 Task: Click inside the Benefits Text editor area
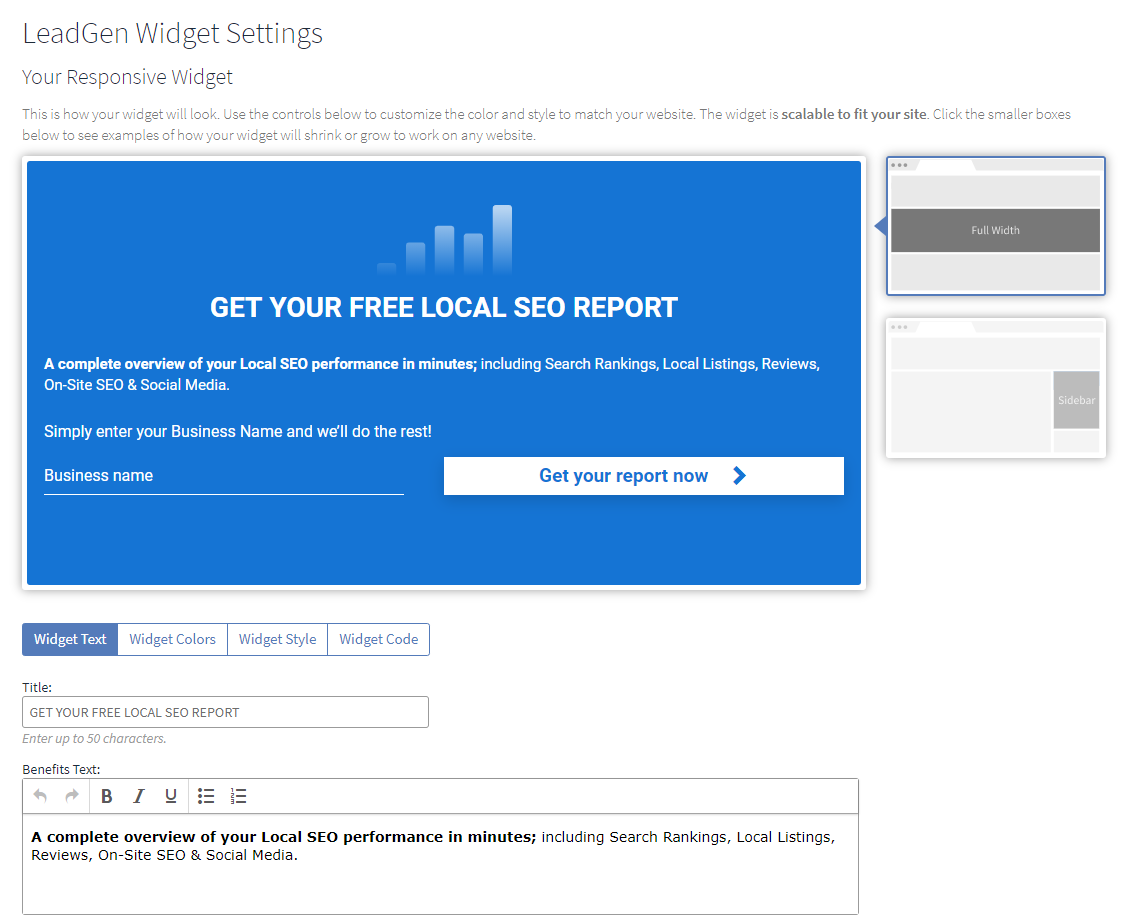coord(440,864)
